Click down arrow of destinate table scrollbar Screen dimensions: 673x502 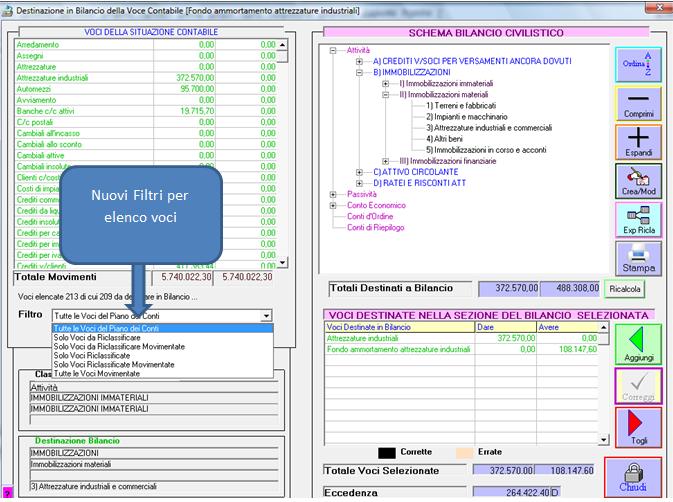(603, 440)
